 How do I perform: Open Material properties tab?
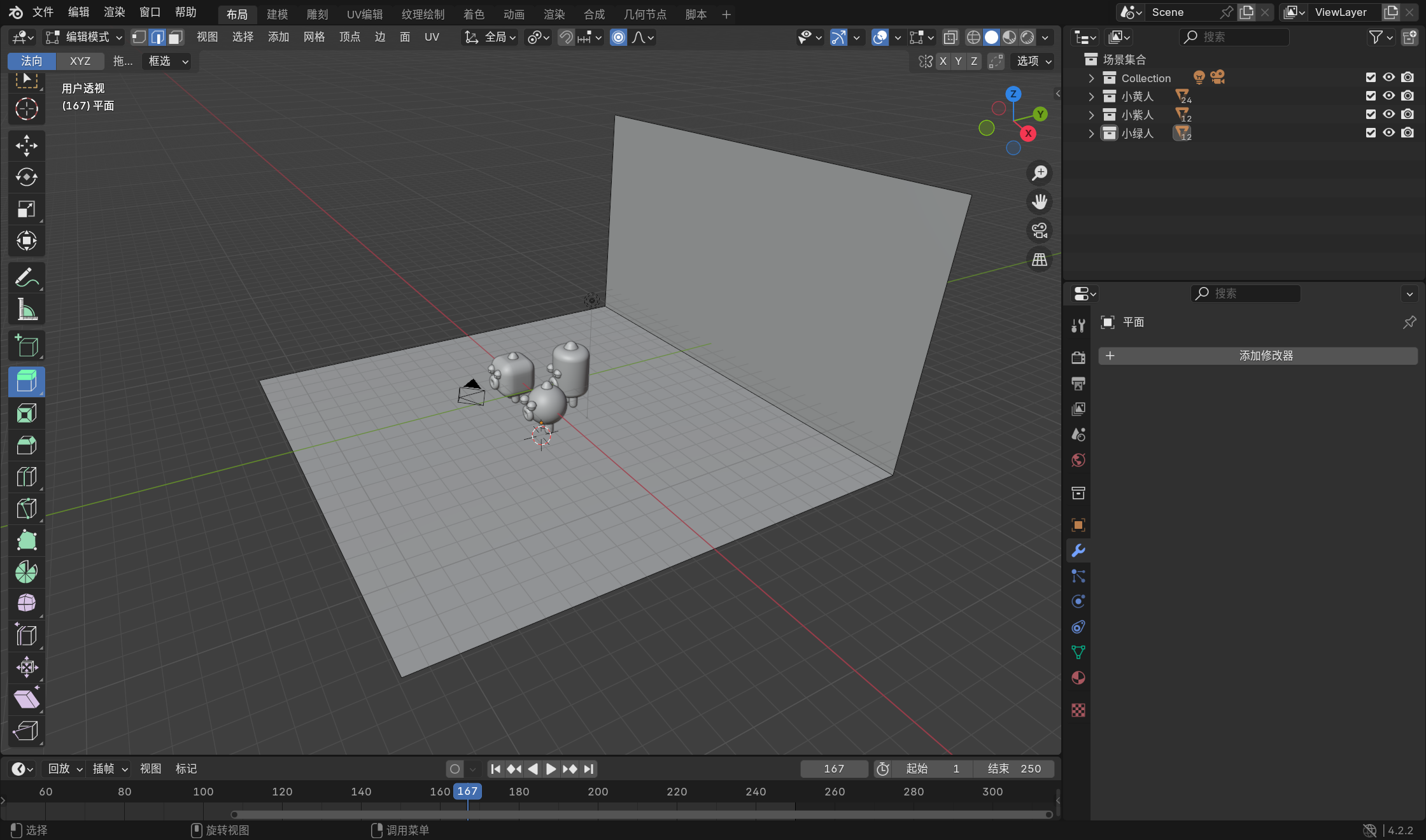[1078, 678]
